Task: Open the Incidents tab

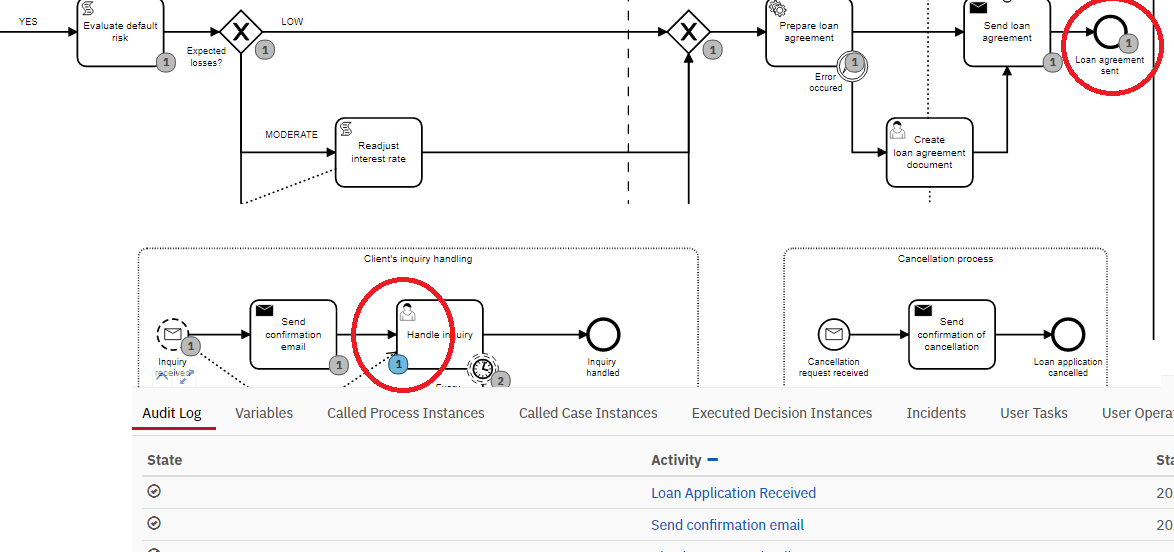Action: [936, 413]
